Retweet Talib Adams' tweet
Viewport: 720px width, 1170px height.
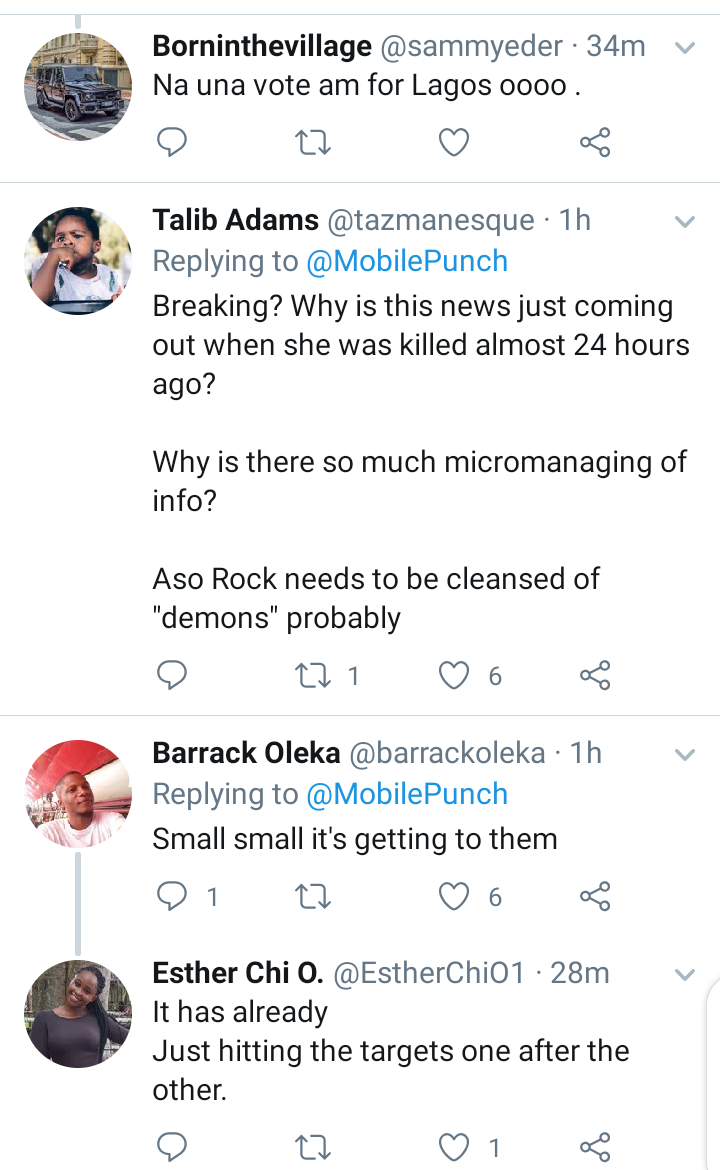(x=314, y=677)
